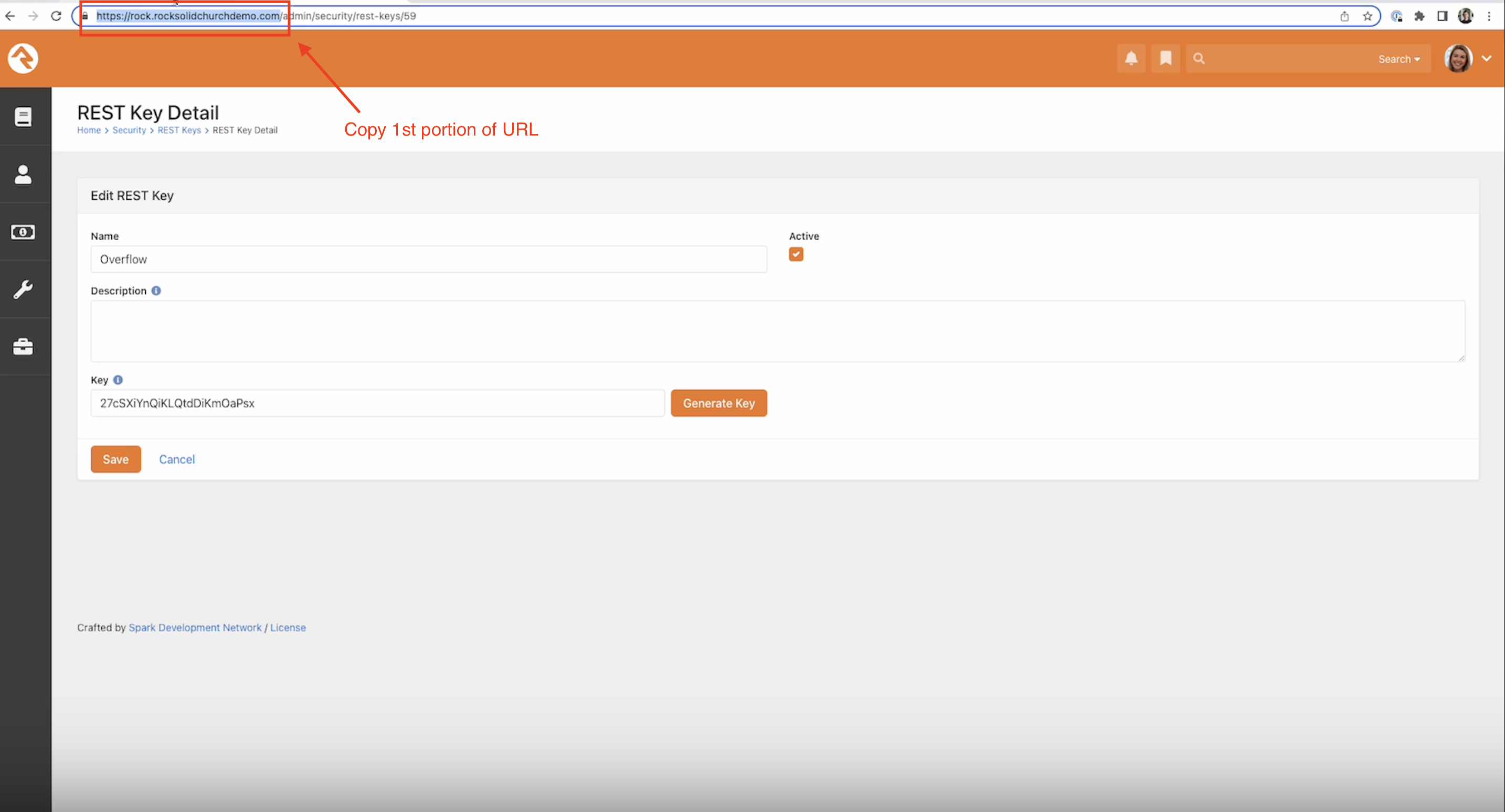The height and width of the screenshot is (812, 1505).
Task: Click the browser back arrow
Action: [10, 16]
